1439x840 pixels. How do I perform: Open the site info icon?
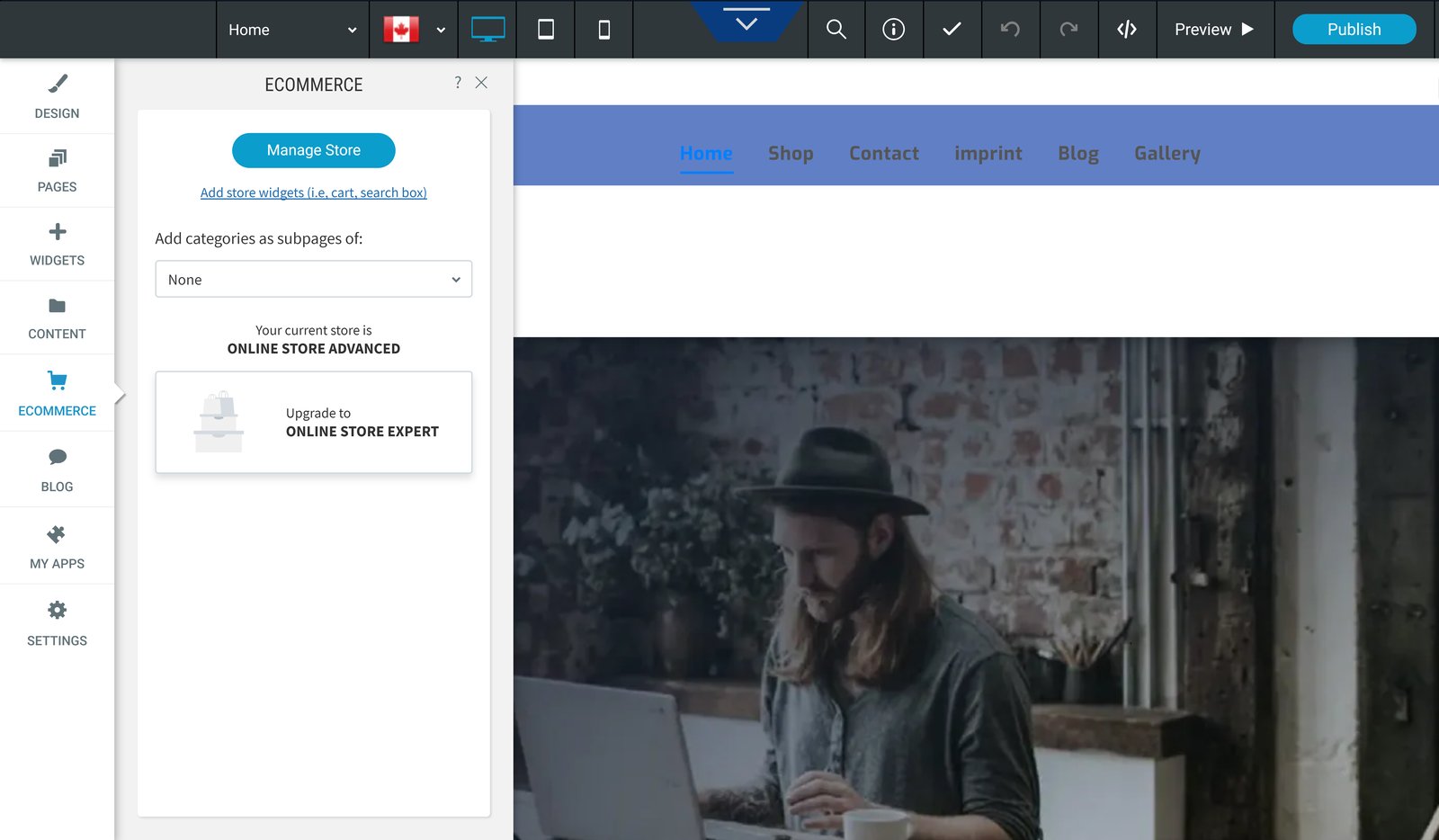tap(894, 30)
